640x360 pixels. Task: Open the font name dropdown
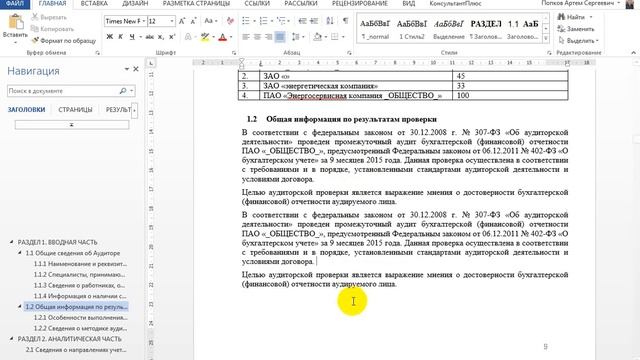click(144, 21)
